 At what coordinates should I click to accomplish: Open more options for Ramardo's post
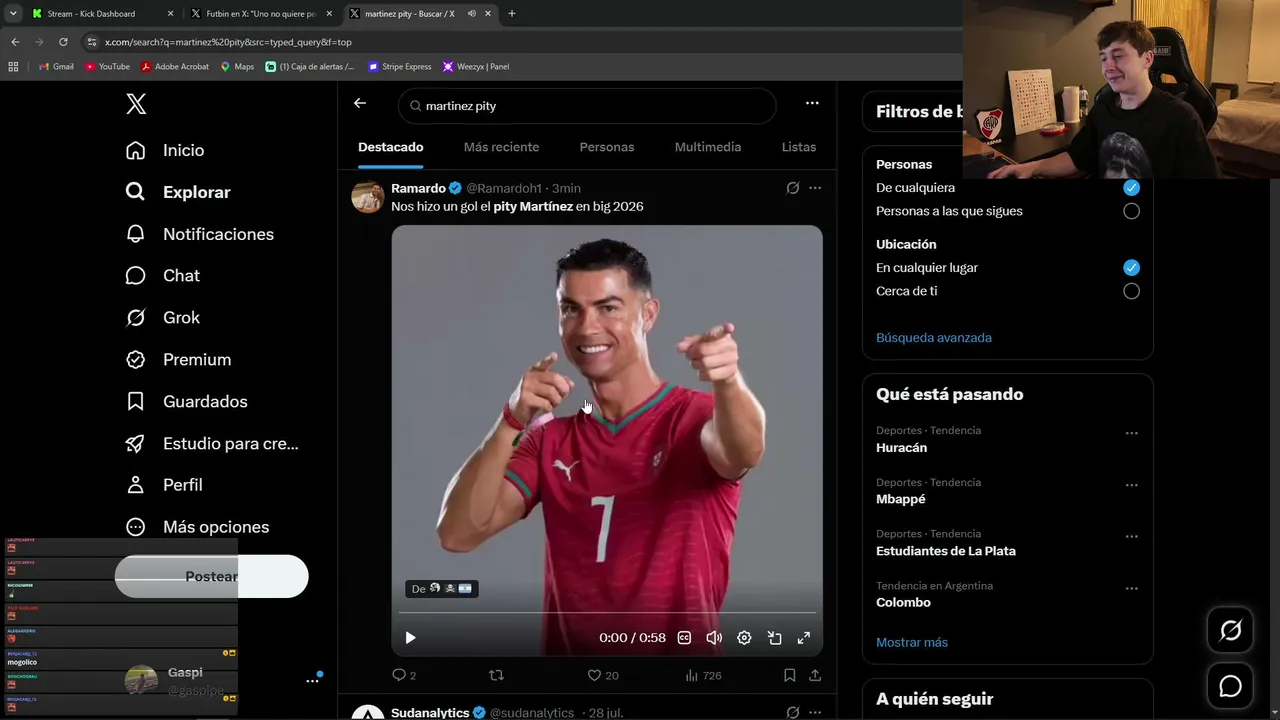point(815,188)
